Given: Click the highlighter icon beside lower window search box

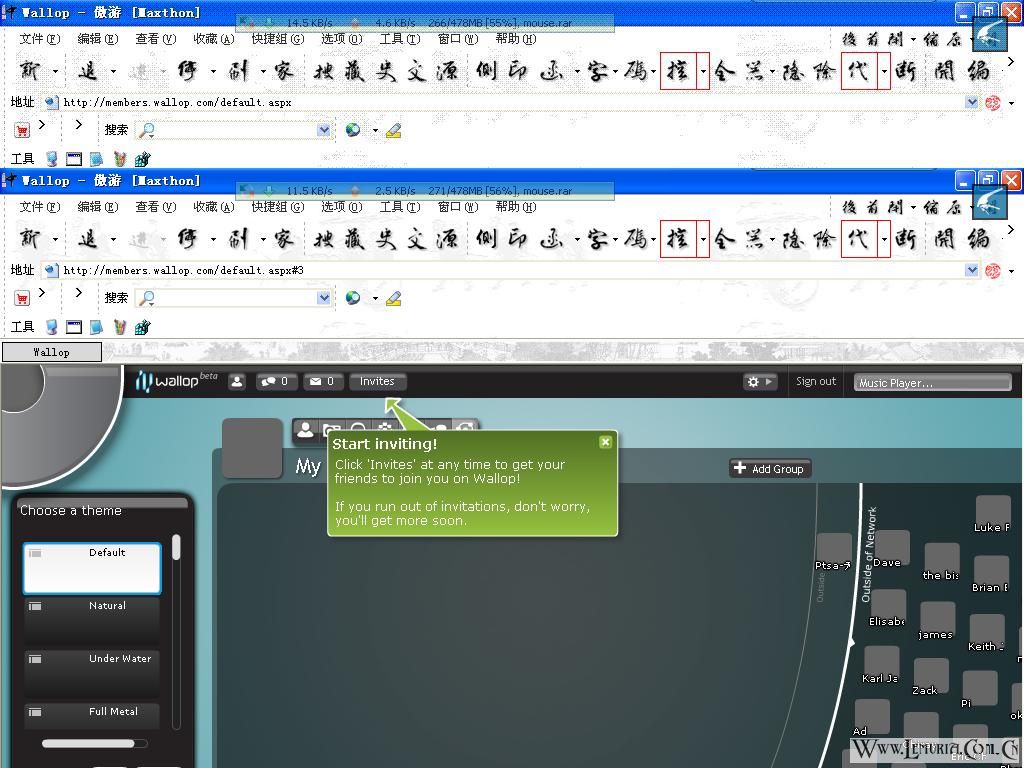Looking at the screenshot, I should (393, 298).
